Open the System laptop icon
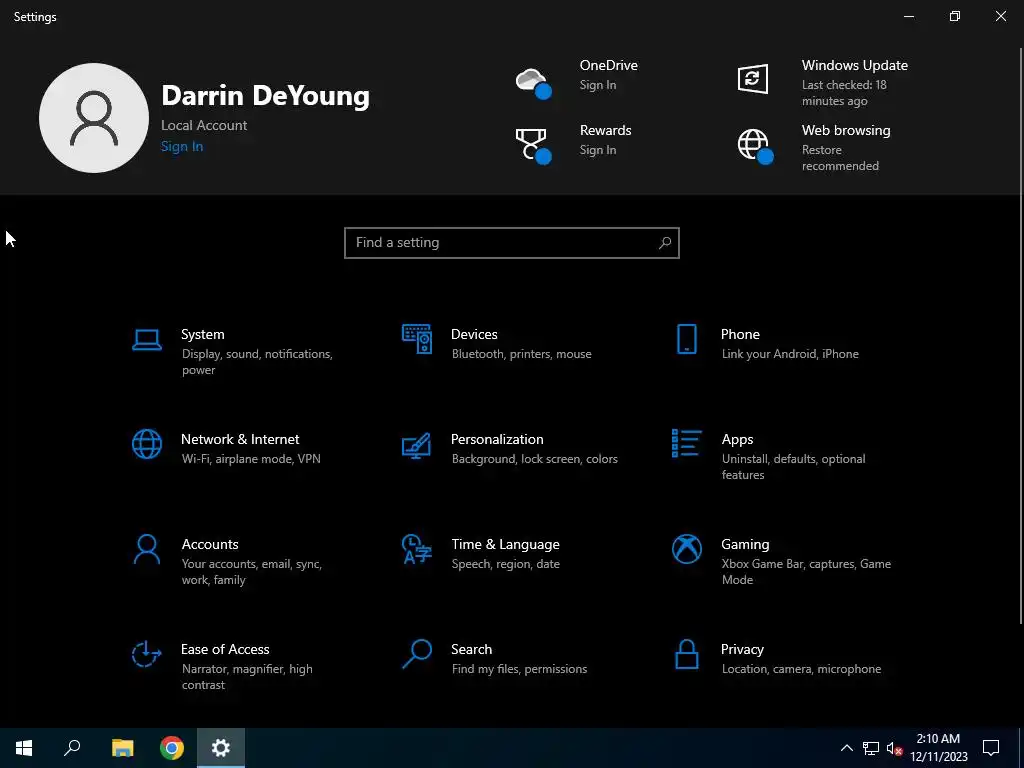 pos(147,340)
